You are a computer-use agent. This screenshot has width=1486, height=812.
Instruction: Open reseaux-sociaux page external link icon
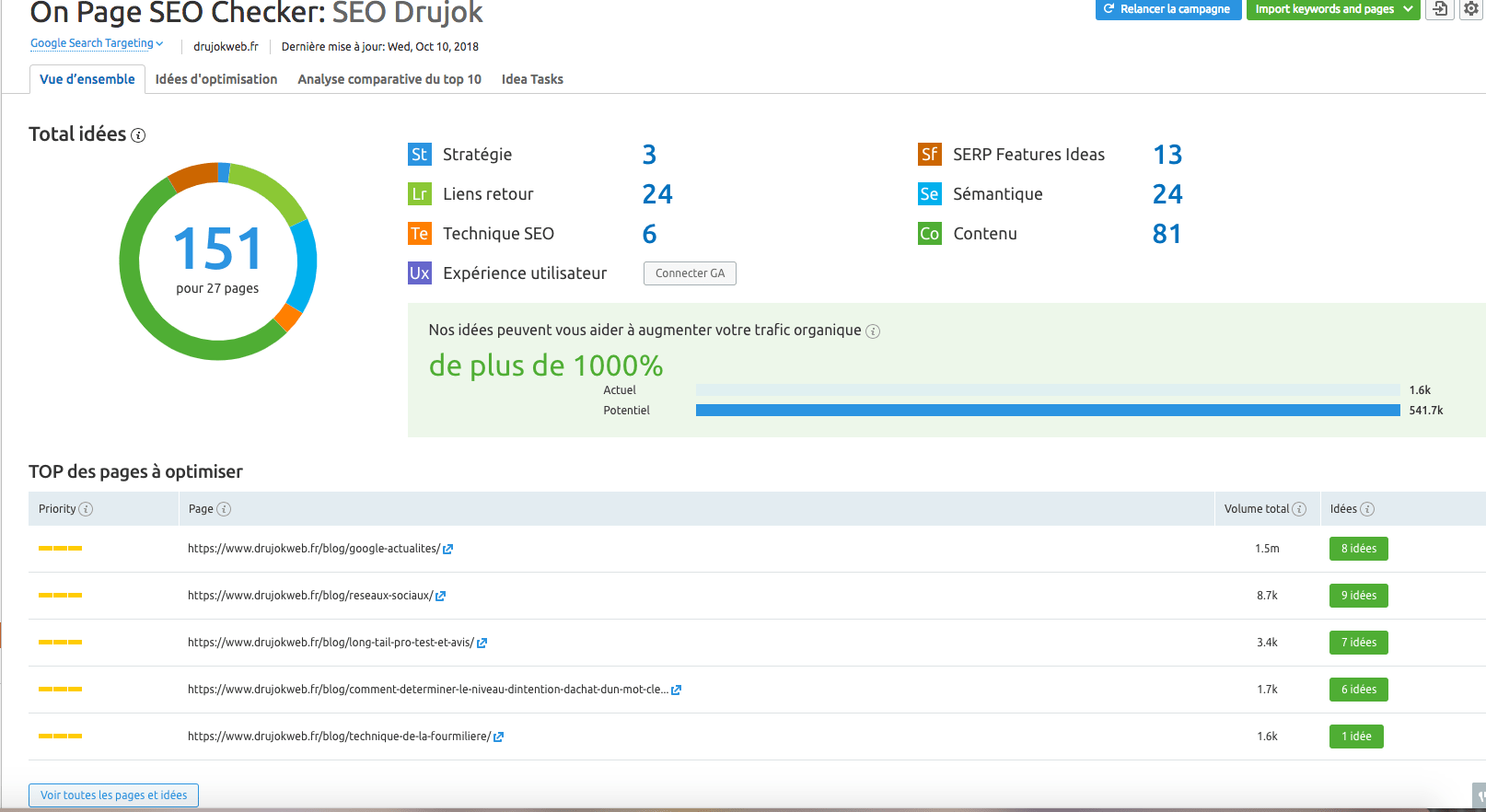pyautogui.click(x=440, y=597)
